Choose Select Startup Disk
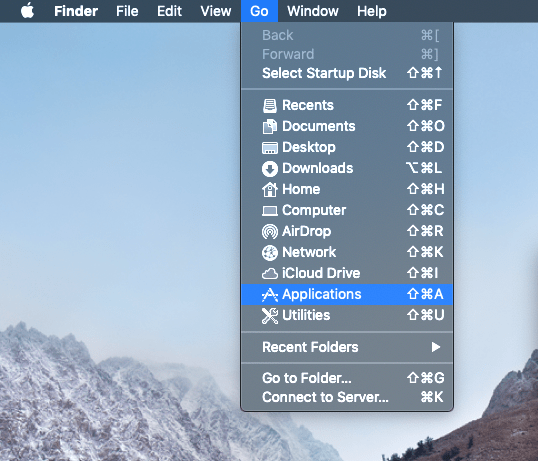 [347, 73]
